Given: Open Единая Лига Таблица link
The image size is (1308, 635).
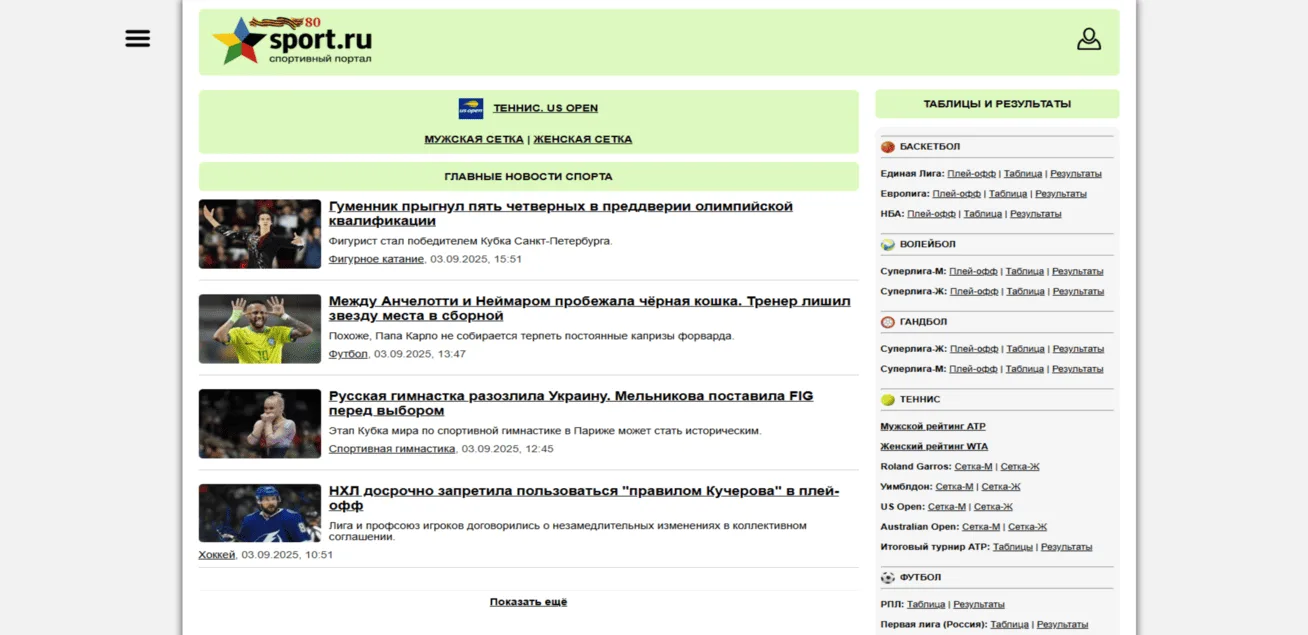Looking at the screenshot, I should (x=1023, y=174).
